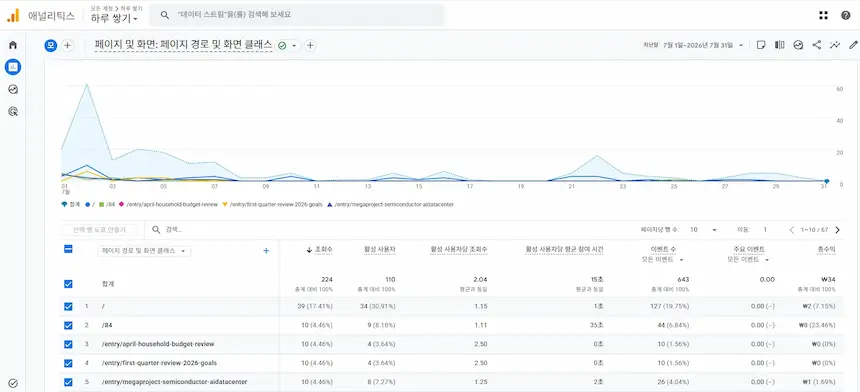Viewport: 860px width, 392px height.
Task: Uncheck the first-quarter-review-2026-goals row checkbox
Action: point(68,363)
